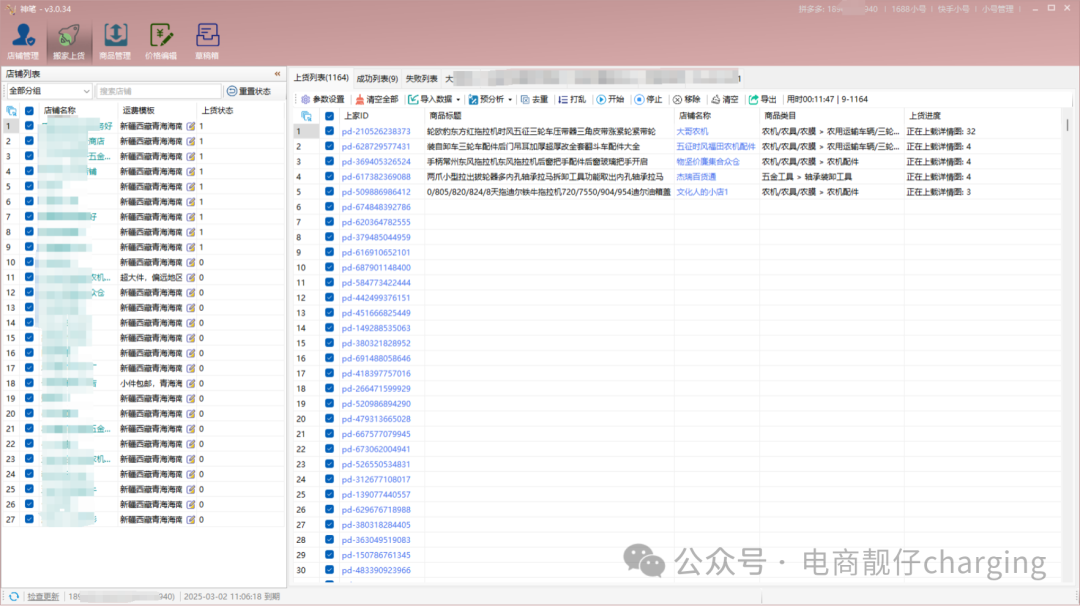Click edit template icon in store row 18
The width and height of the screenshot is (1080, 606).
pyautogui.click(x=191, y=384)
